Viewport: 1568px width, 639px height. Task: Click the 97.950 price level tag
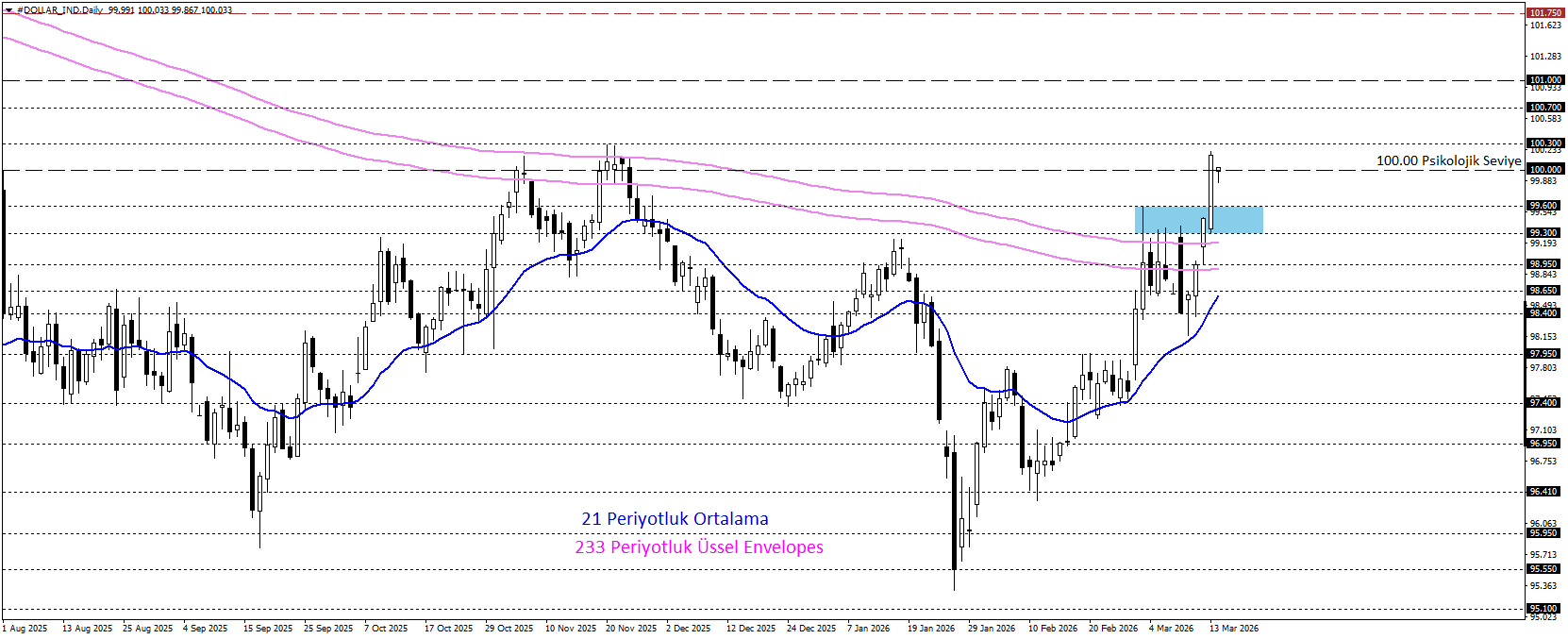(x=1543, y=354)
